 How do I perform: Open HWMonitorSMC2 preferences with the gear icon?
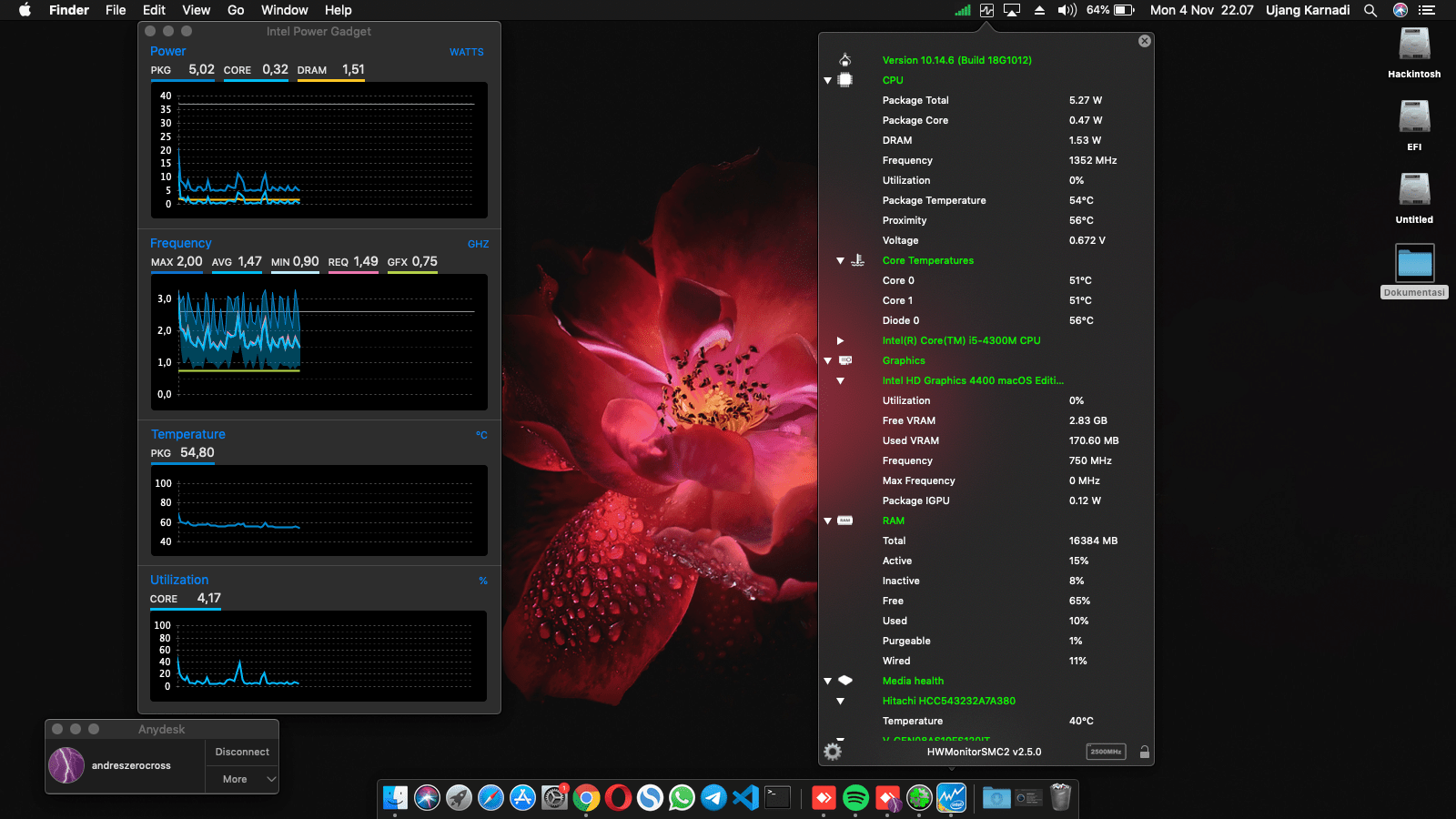tap(831, 752)
